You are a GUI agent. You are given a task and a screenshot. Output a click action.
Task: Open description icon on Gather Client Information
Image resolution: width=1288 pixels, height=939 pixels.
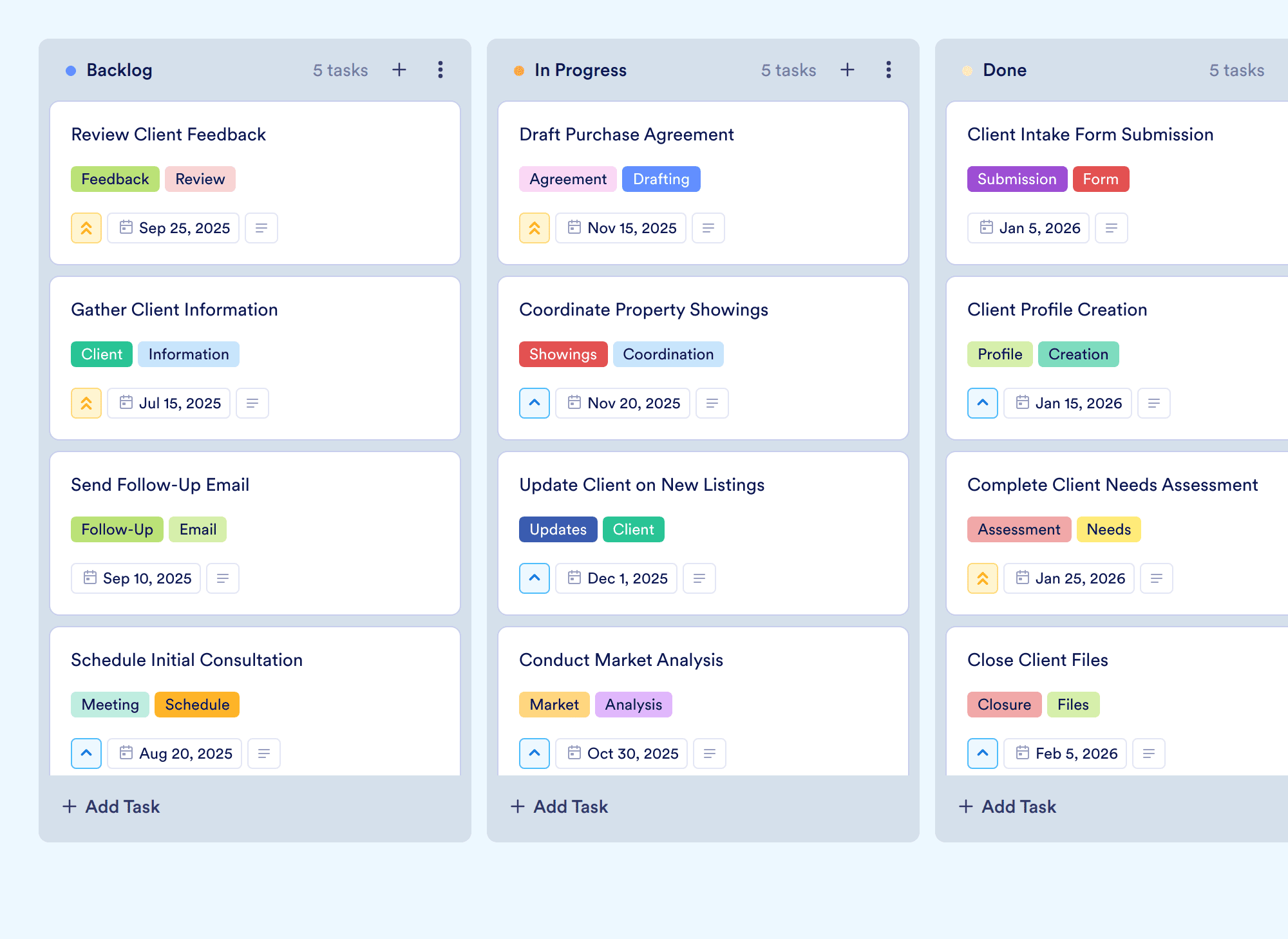[252, 403]
